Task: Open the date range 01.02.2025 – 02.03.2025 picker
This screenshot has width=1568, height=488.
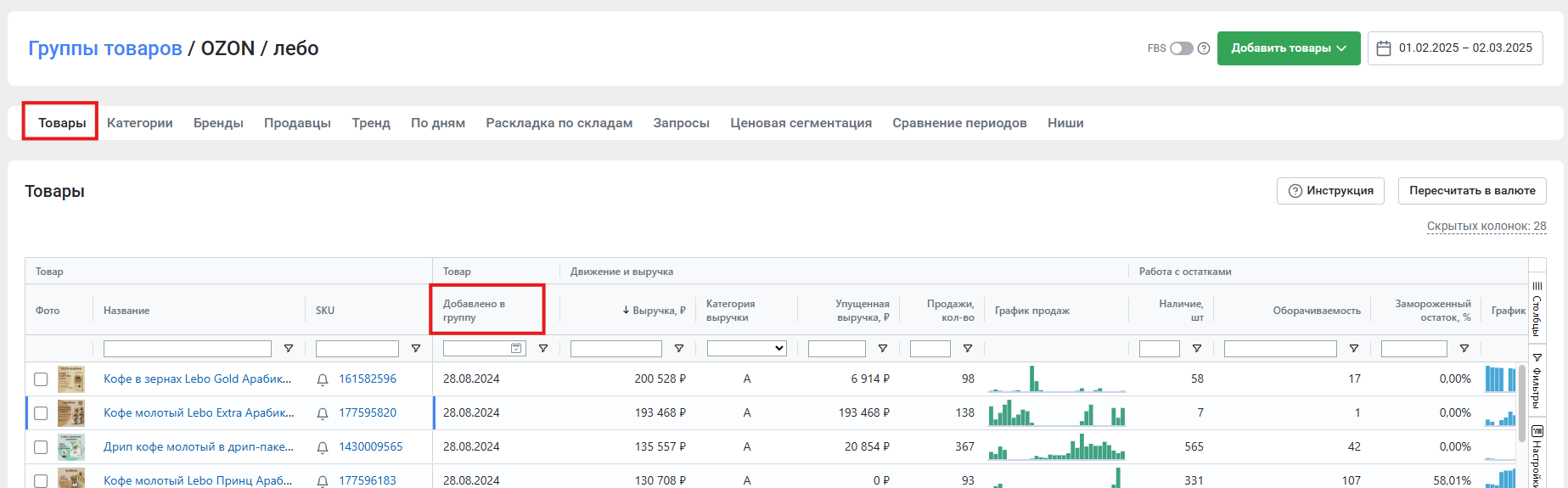Action: click(1455, 48)
